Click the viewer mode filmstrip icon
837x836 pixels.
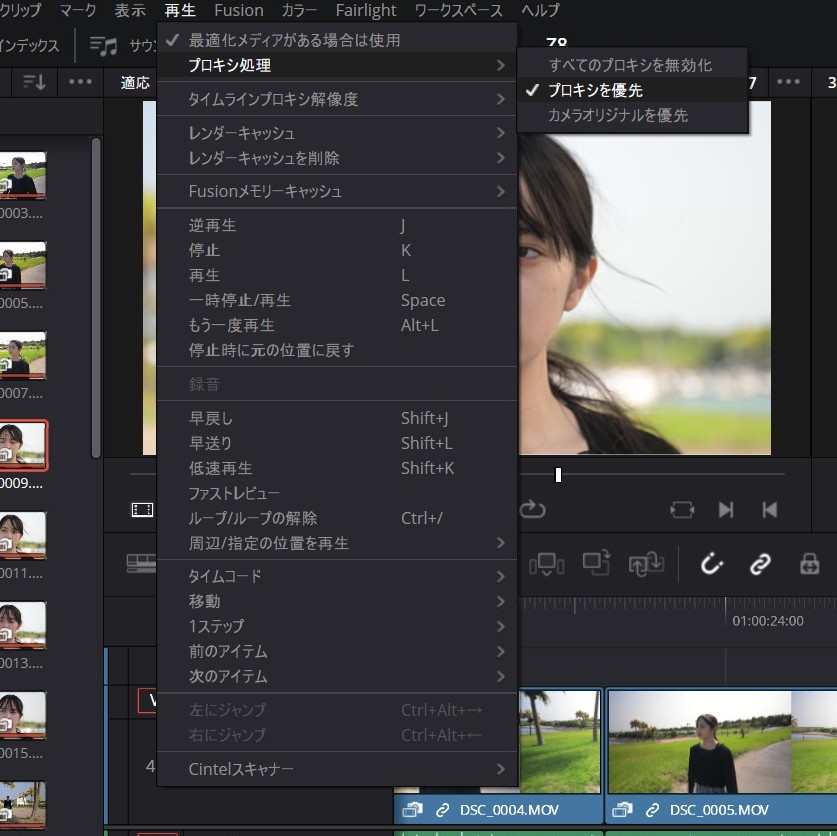[142, 510]
